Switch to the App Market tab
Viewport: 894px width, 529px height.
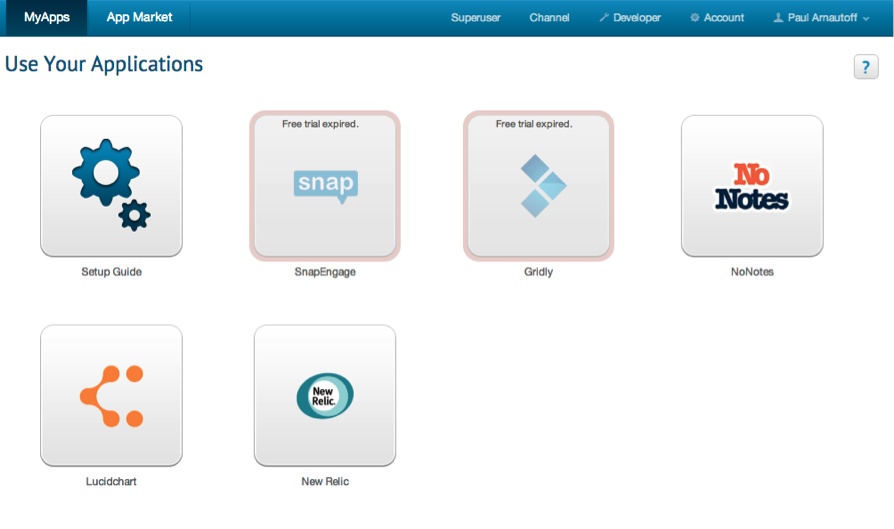[139, 18]
